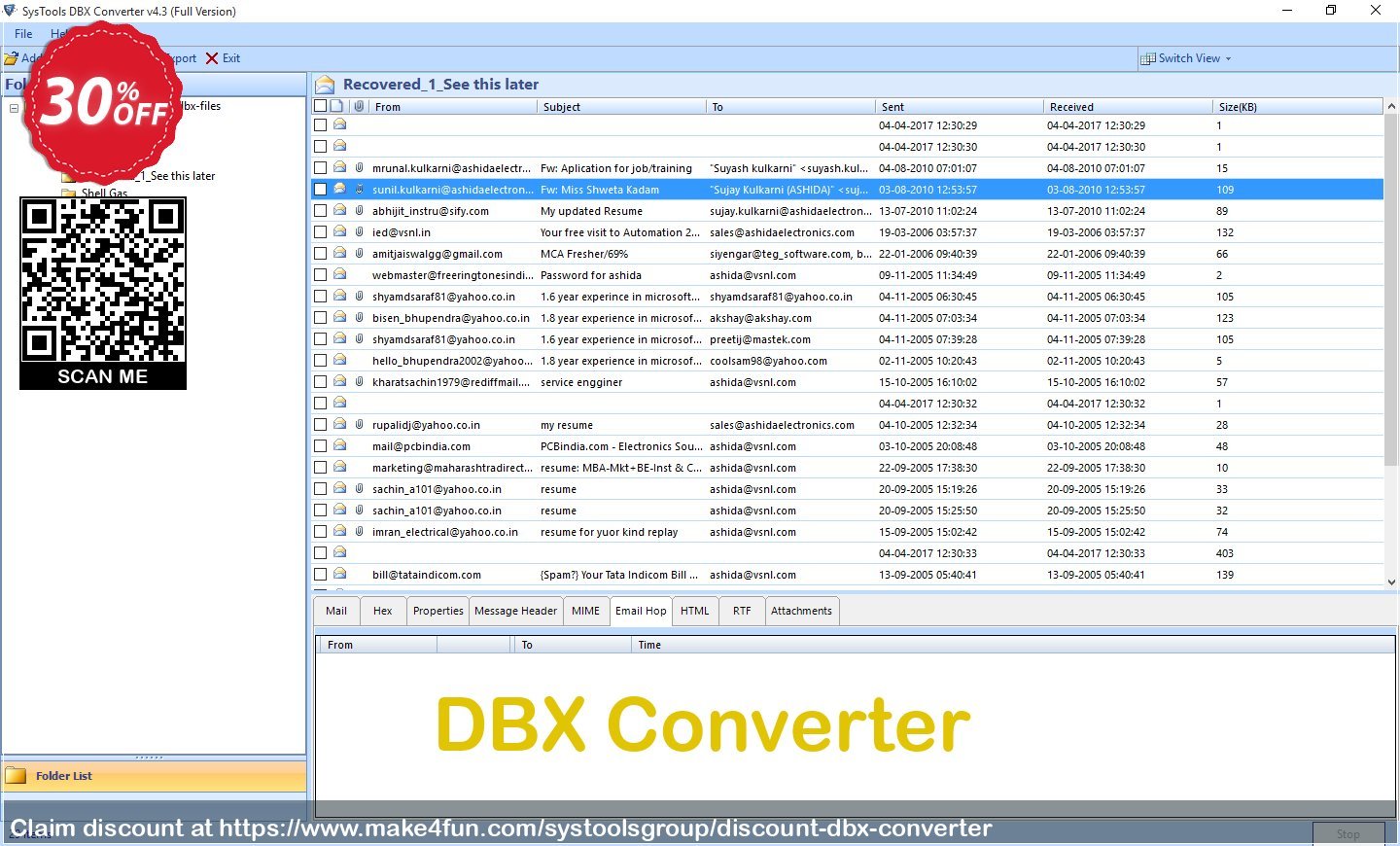Open the Folder List pane button
Screen dimensions: 1400x846
(154, 776)
